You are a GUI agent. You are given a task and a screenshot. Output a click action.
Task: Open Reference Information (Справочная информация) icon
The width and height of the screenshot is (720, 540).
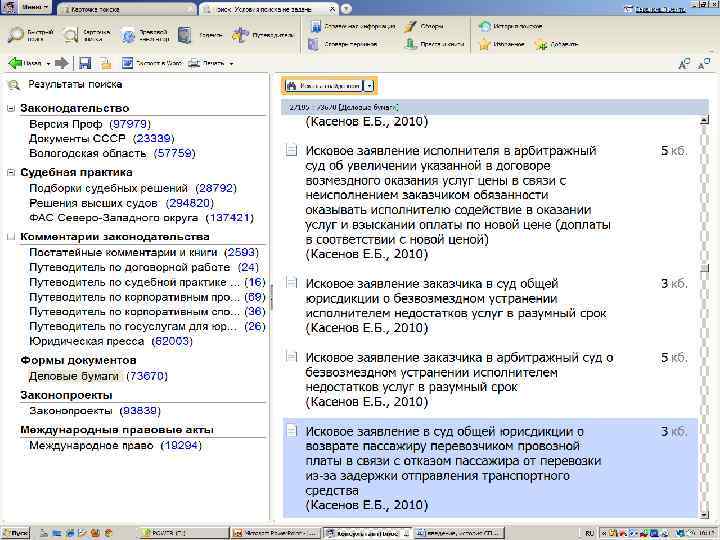(315, 26)
